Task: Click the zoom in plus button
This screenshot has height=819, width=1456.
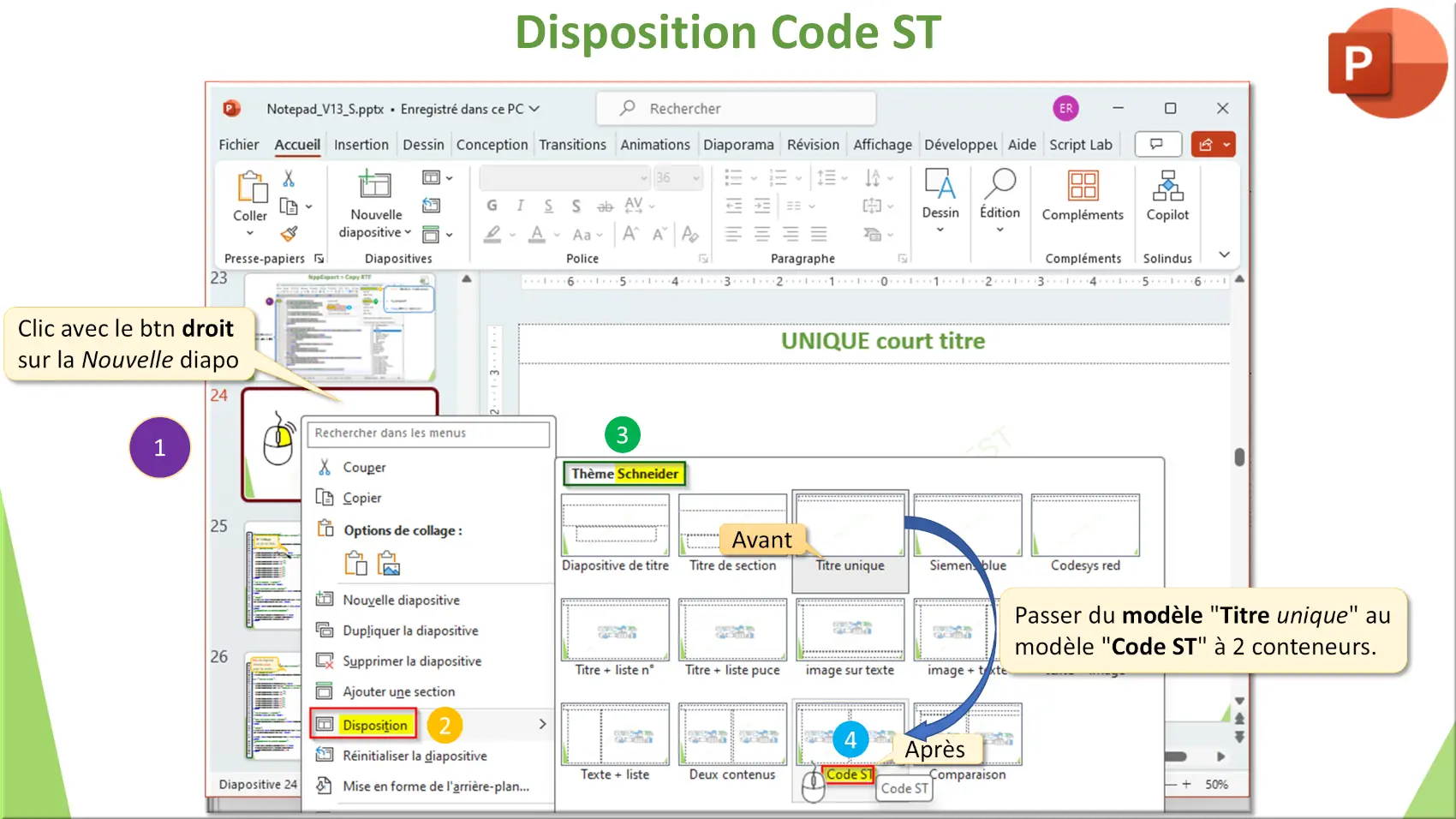Action: click(x=1186, y=784)
